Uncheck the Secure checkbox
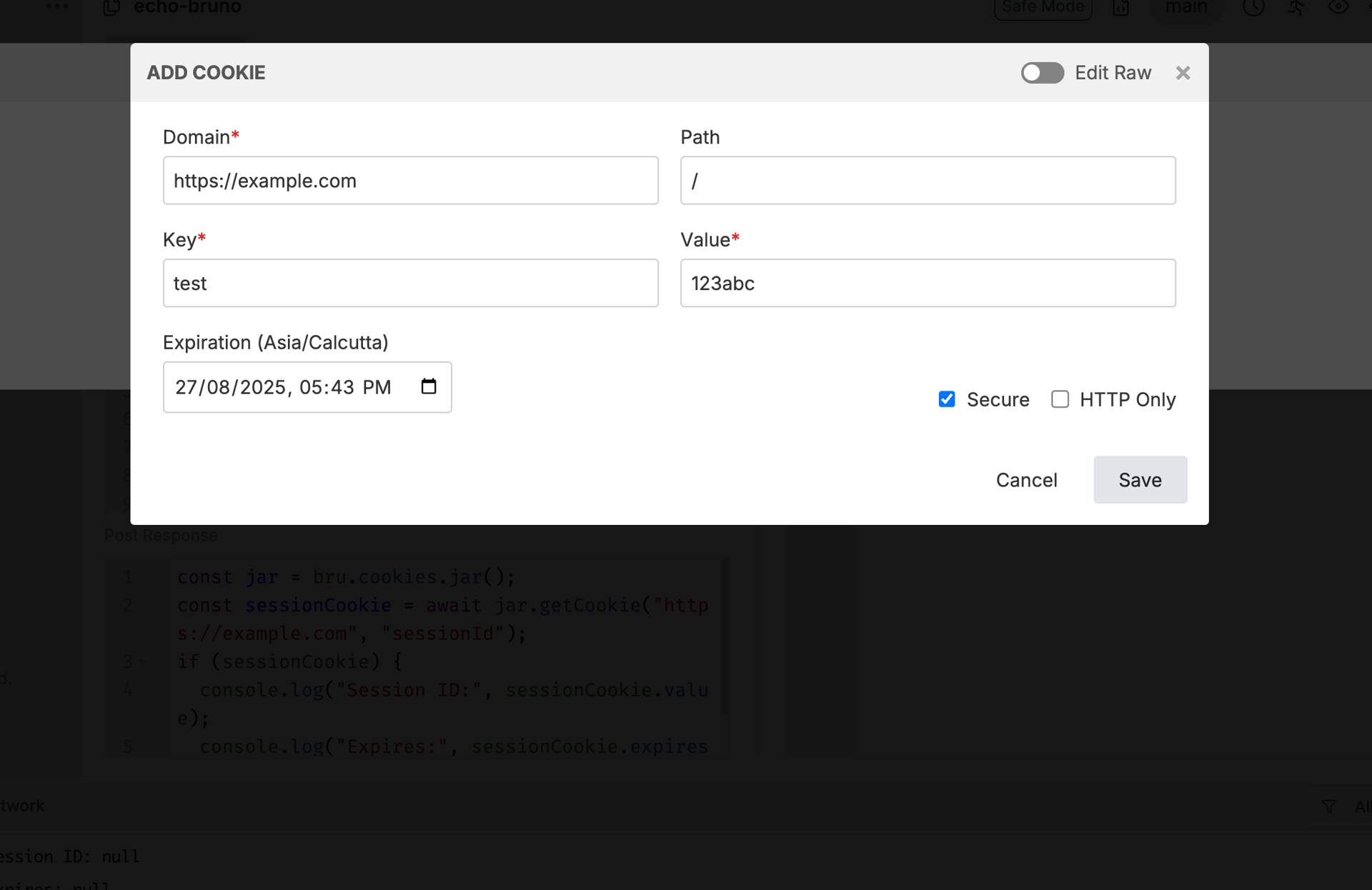Image resolution: width=1372 pixels, height=890 pixels. click(x=947, y=399)
